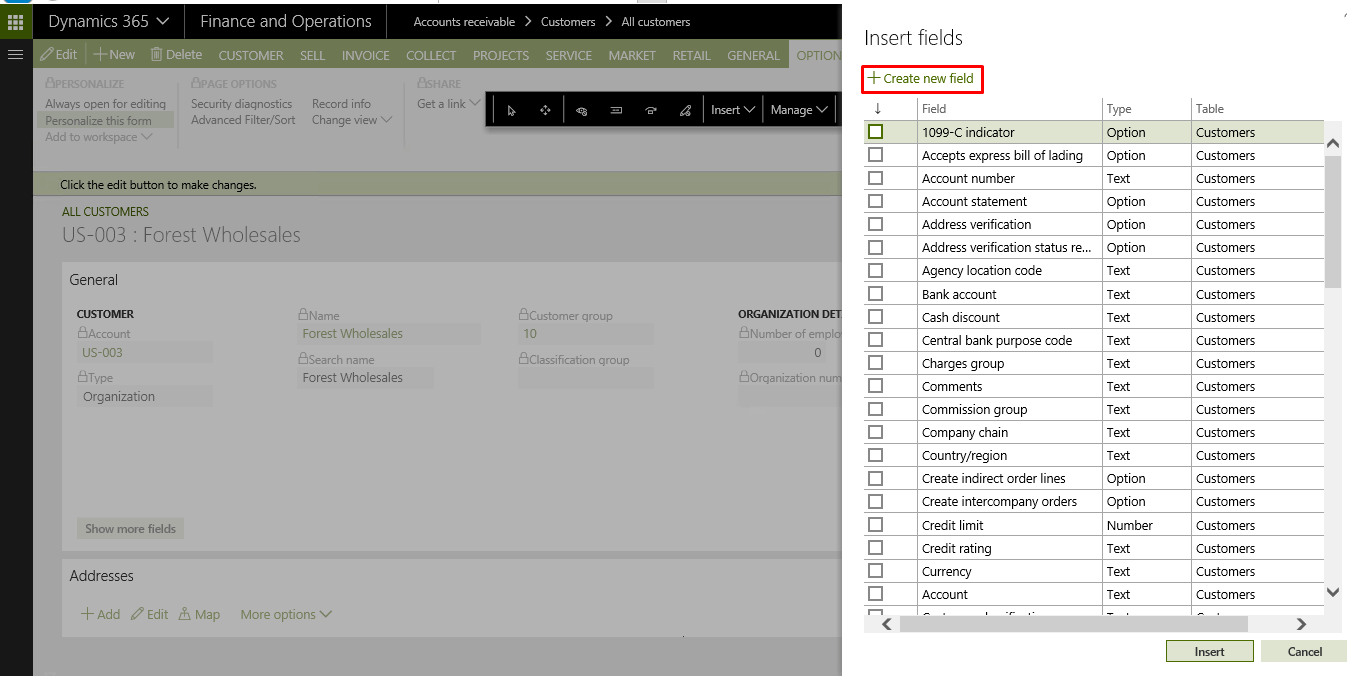Image resolution: width=1347 pixels, height=676 pixels.
Task: Open the PROJECTS tab
Action: pyautogui.click(x=501, y=55)
